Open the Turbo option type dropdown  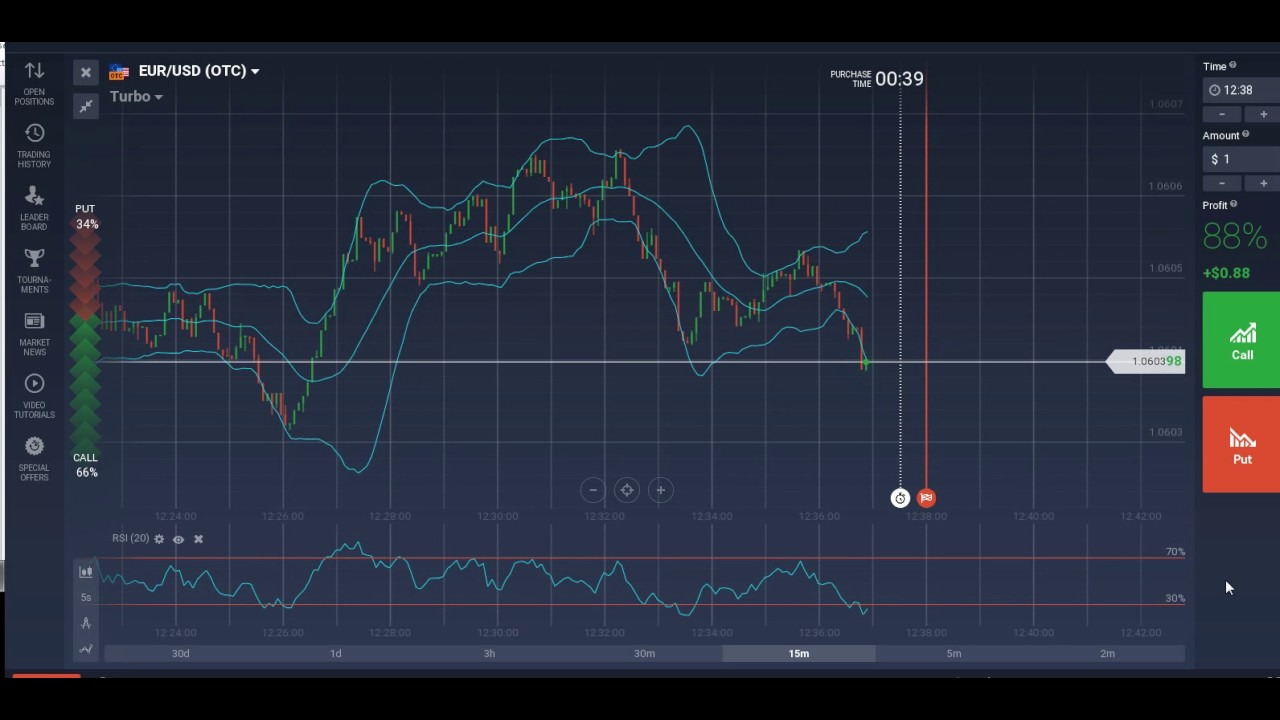(136, 97)
